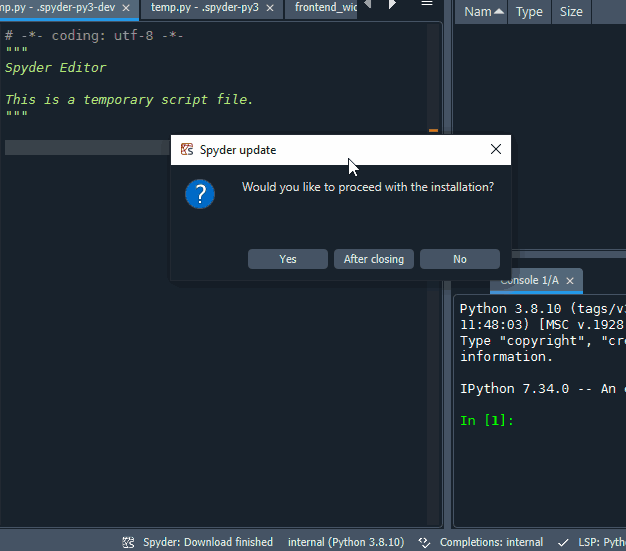Click the Spyder update status icon
The height and width of the screenshot is (551, 626).
(128, 542)
